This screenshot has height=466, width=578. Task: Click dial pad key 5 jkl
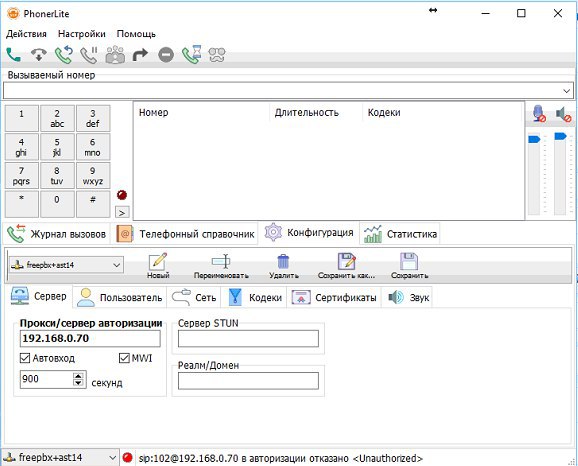pos(57,147)
